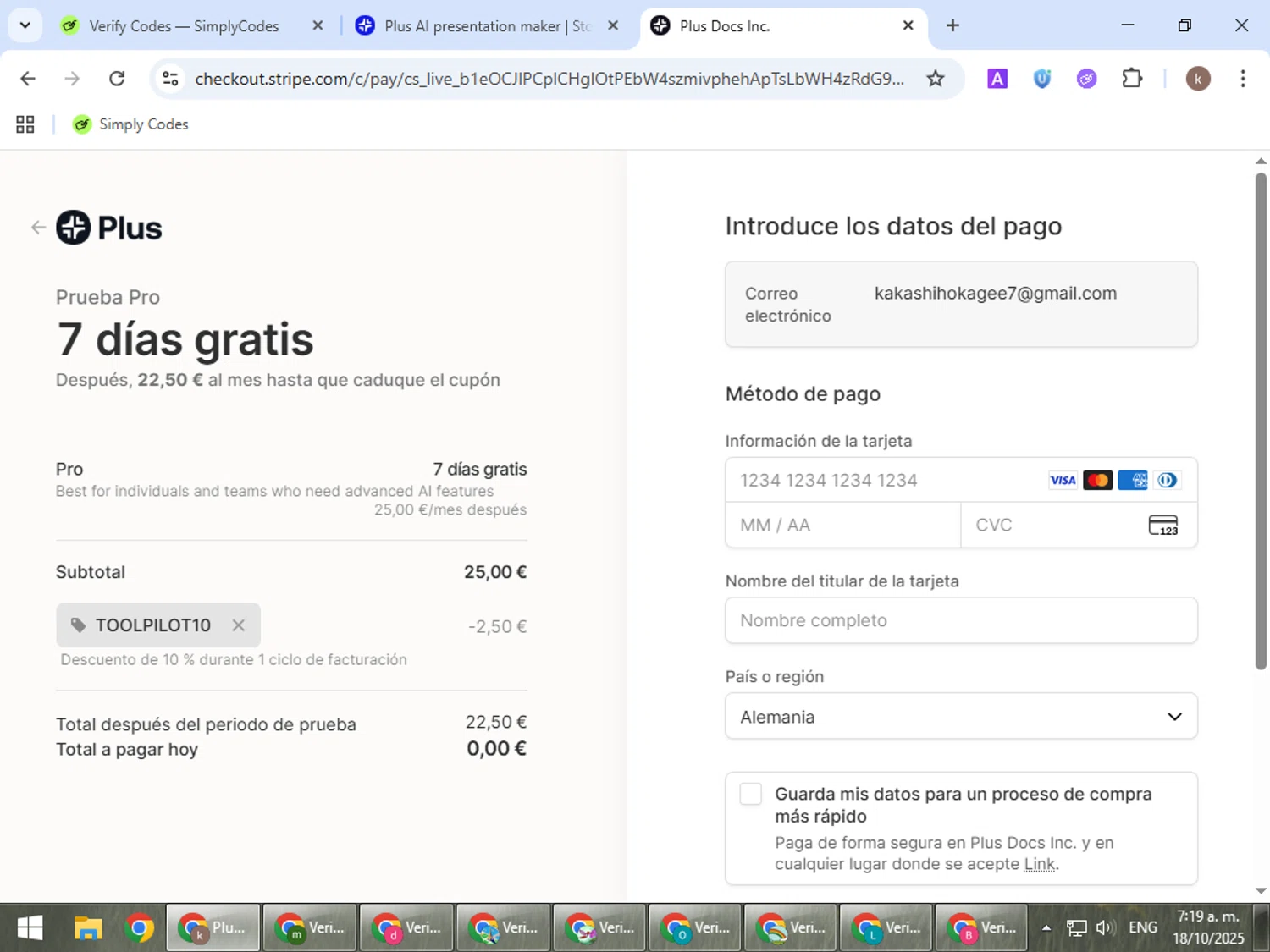Open the volume speaker tray icon
The height and width of the screenshot is (952, 1270).
point(1104,927)
